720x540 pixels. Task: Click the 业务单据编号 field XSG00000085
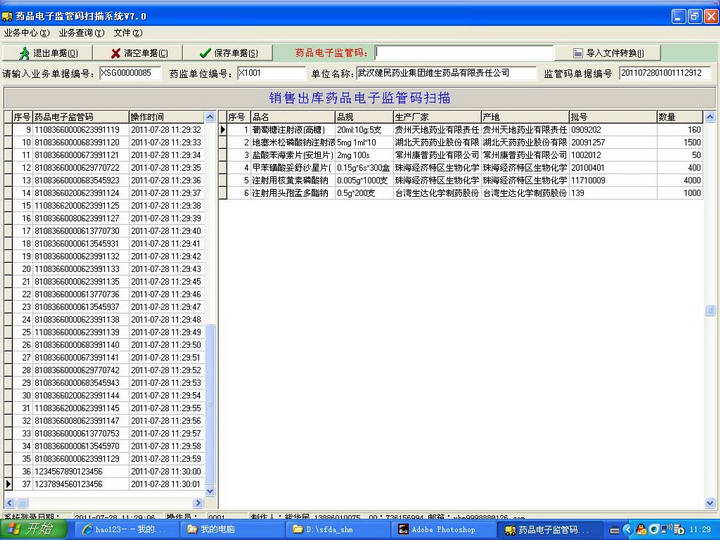pyautogui.click(x=130, y=73)
